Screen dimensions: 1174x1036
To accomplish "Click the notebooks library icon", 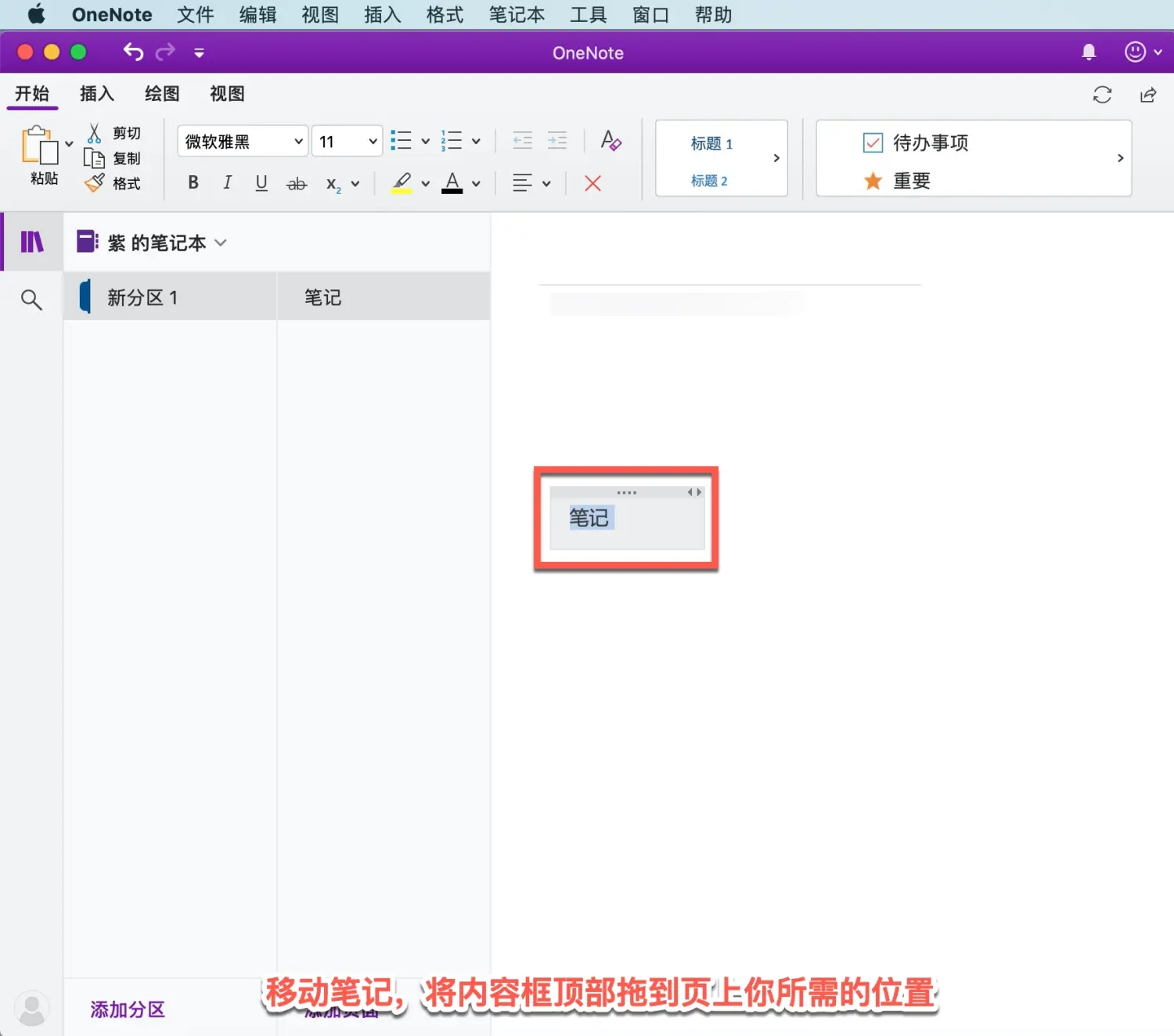I will pyautogui.click(x=31, y=242).
